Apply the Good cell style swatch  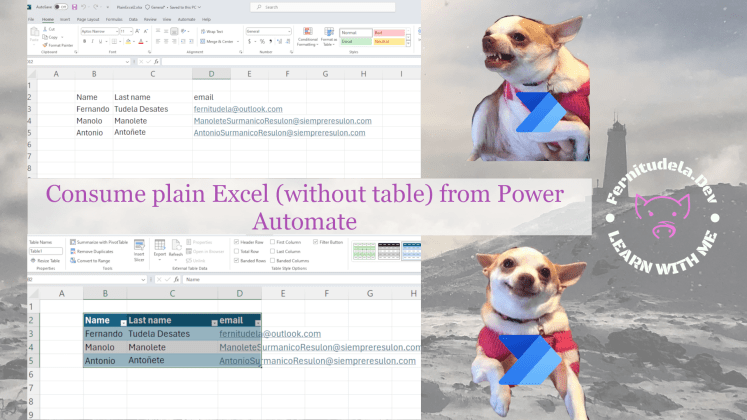coord(355,41)
